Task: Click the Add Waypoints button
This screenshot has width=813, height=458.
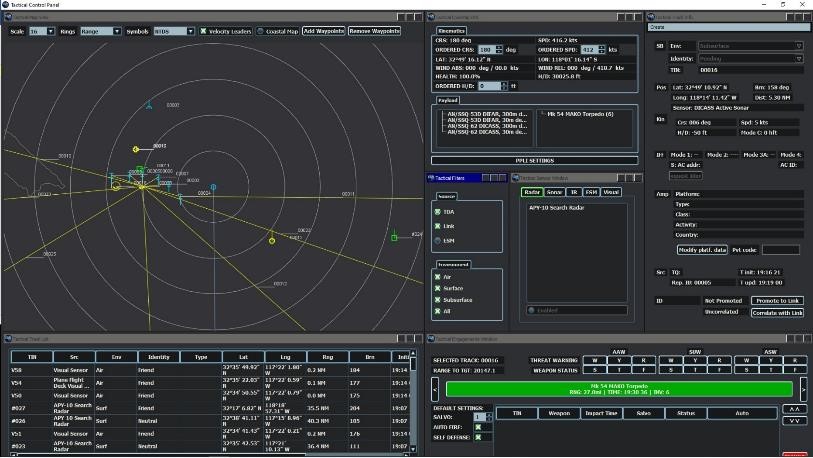Action: coord(324,31)
